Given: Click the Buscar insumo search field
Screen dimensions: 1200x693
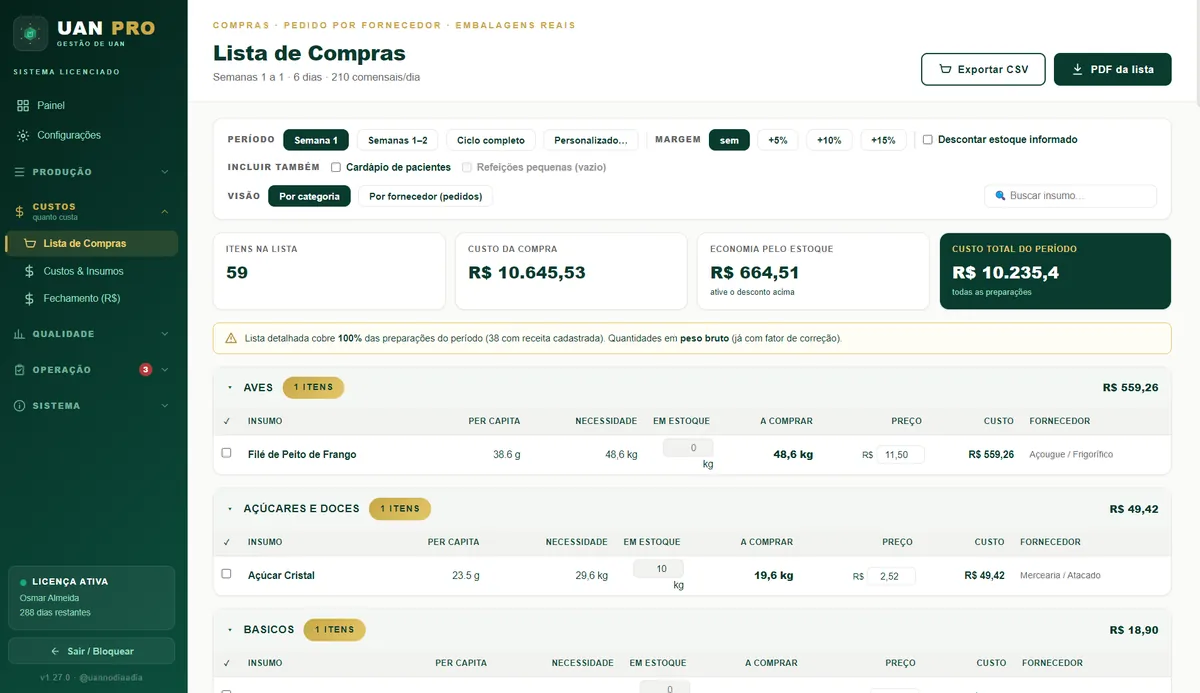Looking at the screenshot, I should click(x=1070, y=196).
